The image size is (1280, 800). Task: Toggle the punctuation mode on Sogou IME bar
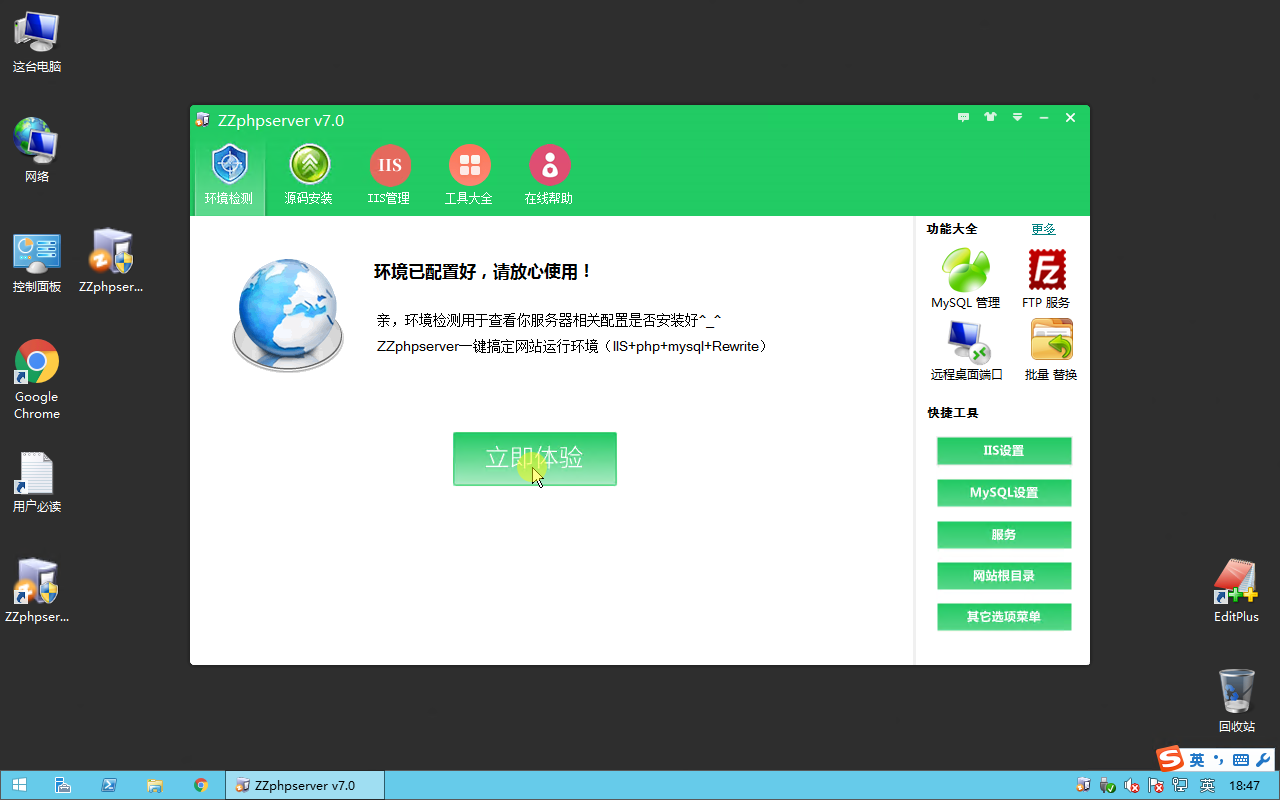coord(1219,760)
